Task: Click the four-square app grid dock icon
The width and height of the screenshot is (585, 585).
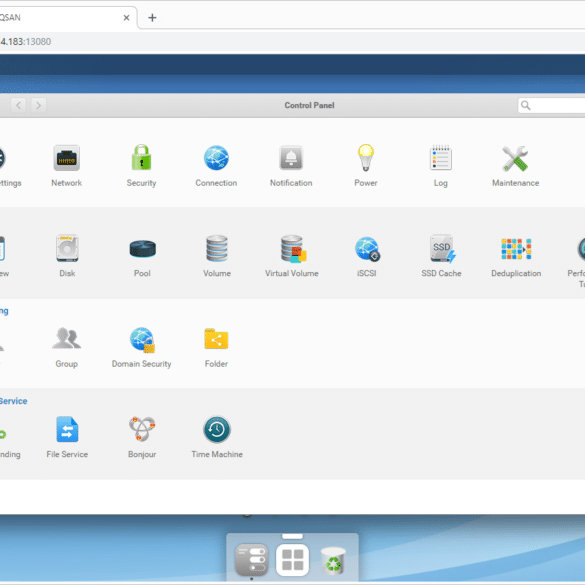Action: (292, 560)
